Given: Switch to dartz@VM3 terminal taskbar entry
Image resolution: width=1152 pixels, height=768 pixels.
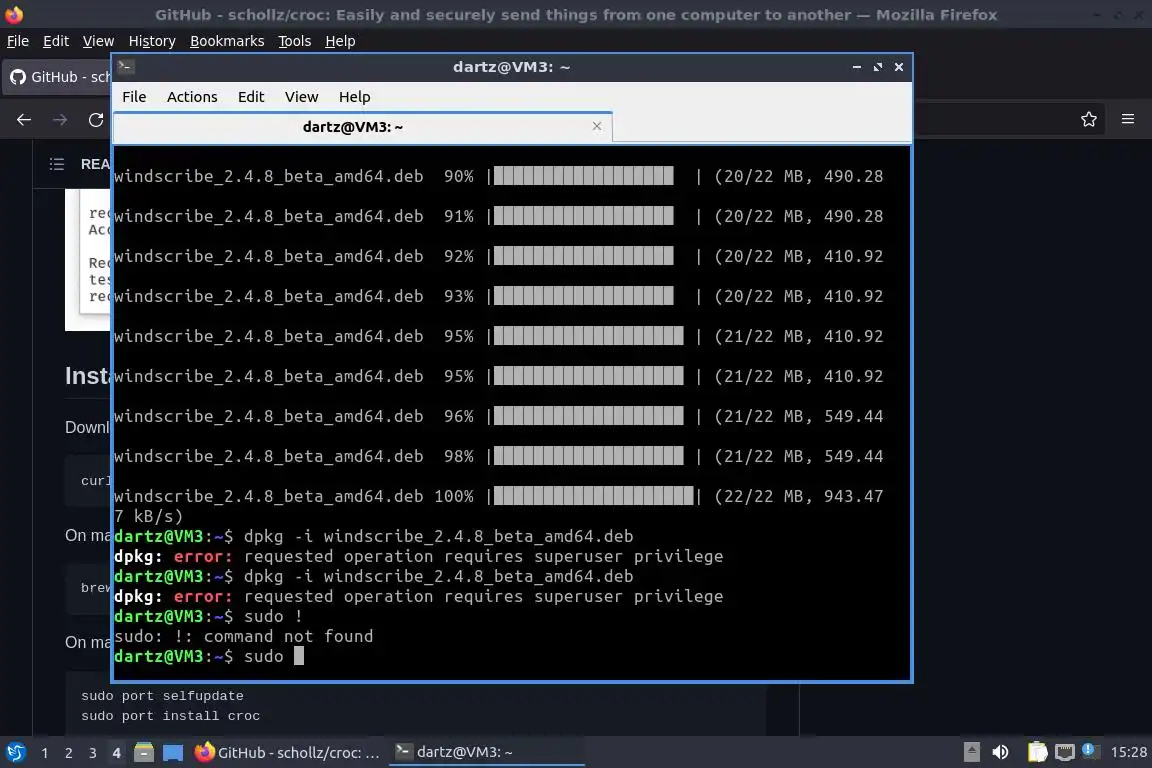Looking at the screenshot, I should pyautogui.click(x=486, y=752).
